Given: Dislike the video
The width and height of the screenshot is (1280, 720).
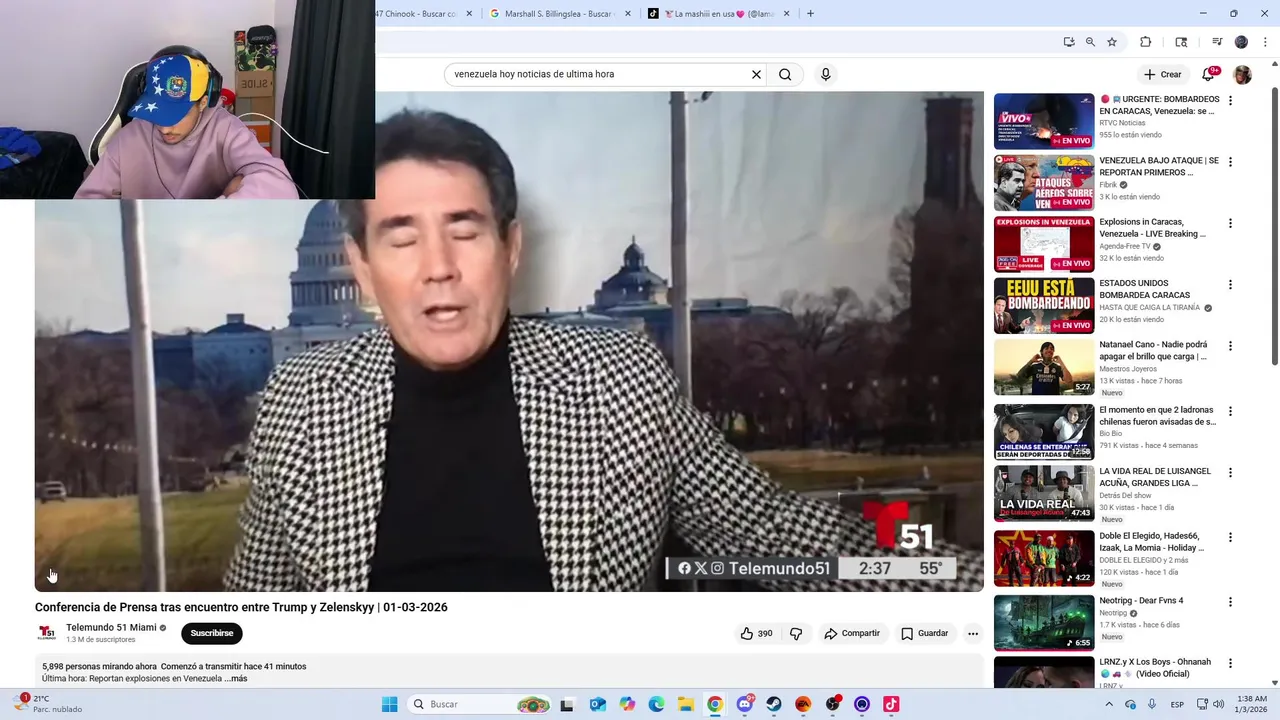Looking at the screenshot, I should [796, 633].
